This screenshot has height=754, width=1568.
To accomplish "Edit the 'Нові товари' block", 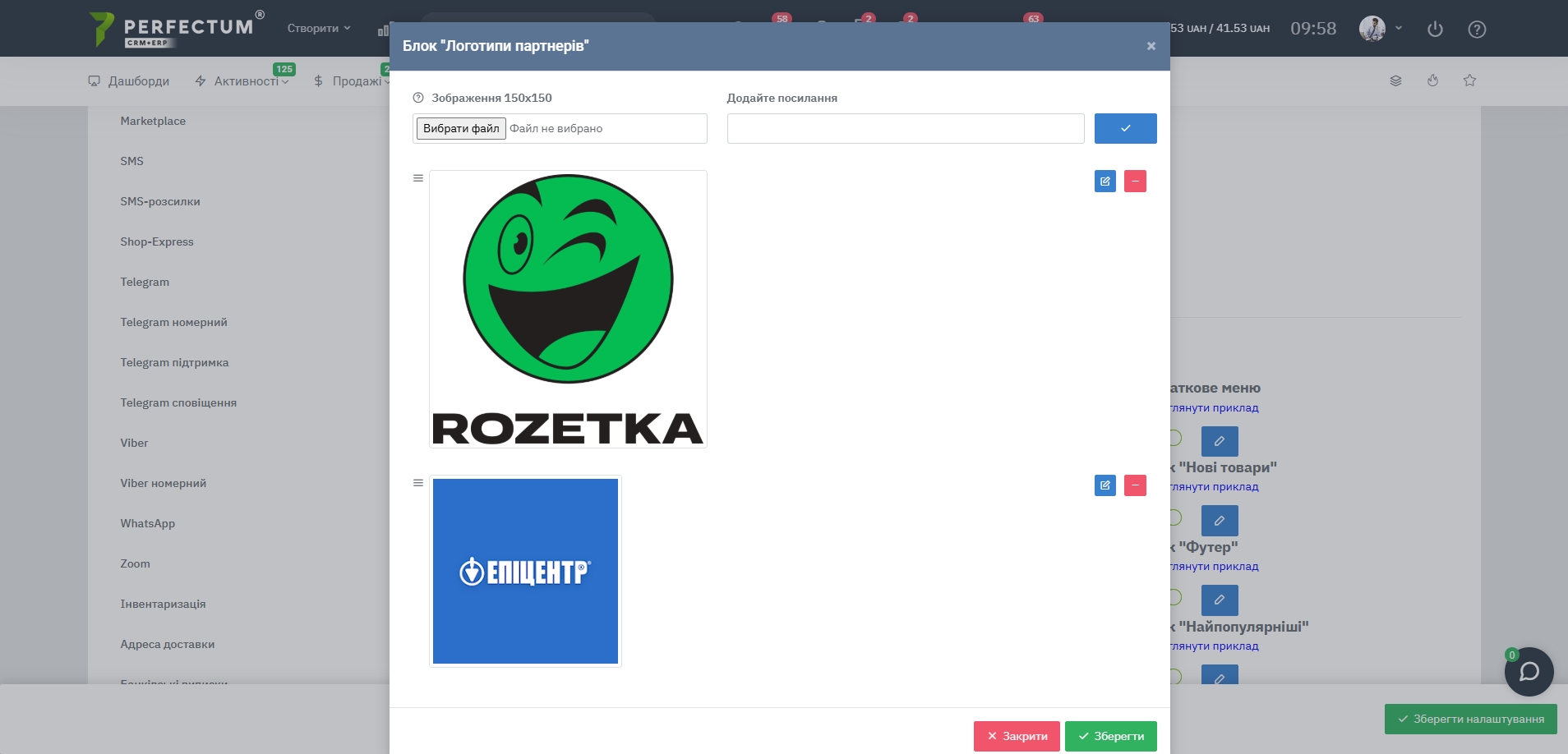I will 1220,521.
